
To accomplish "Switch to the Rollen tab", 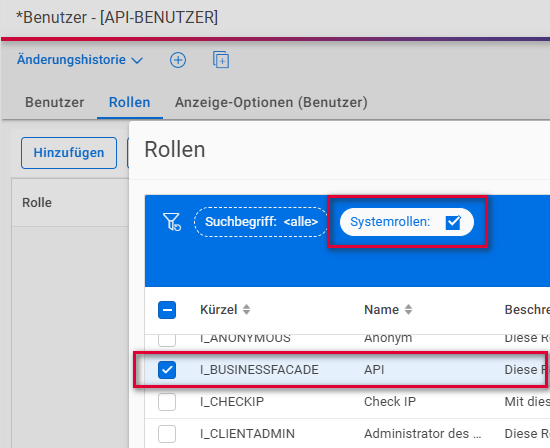I will pyautogui.click(x=129, y=102).
